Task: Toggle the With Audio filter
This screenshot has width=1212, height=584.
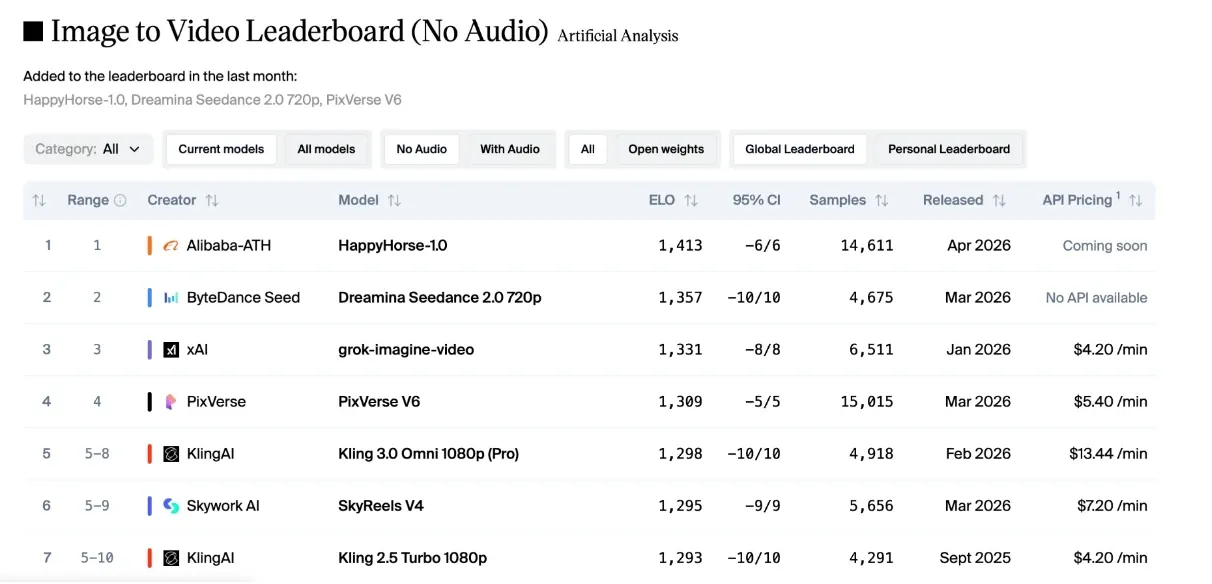Action: (510, 149)
